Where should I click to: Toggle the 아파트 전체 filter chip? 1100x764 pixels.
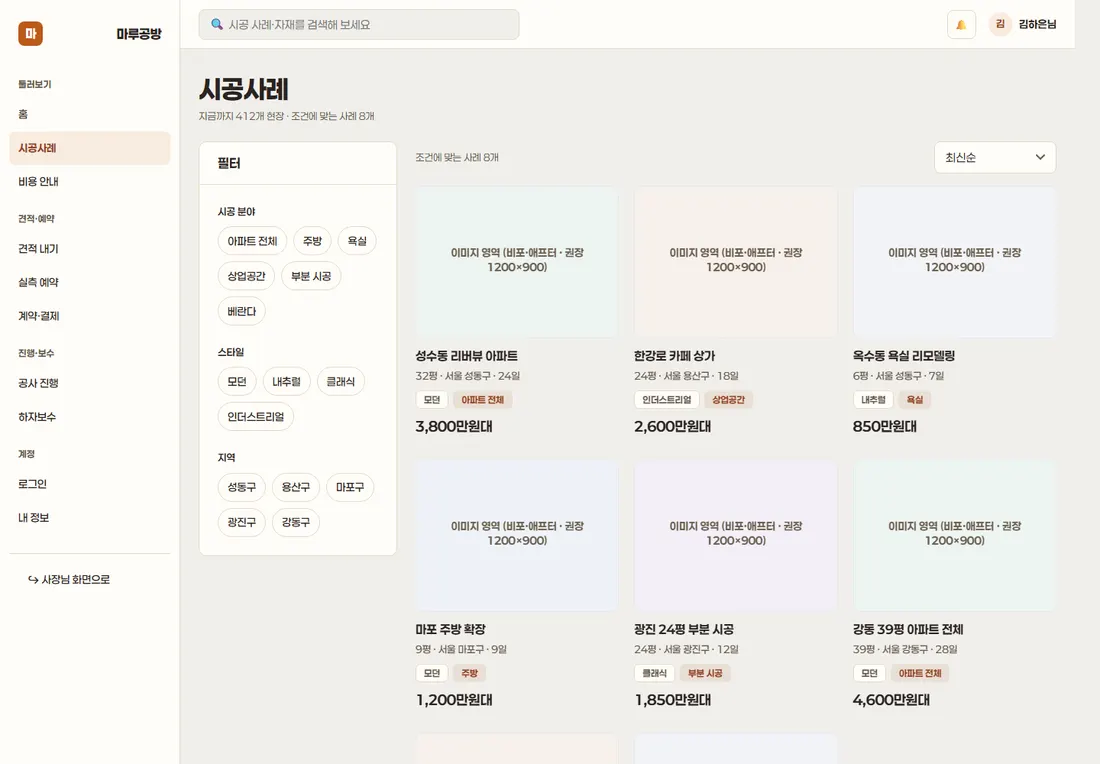click(x=252, y=241)
